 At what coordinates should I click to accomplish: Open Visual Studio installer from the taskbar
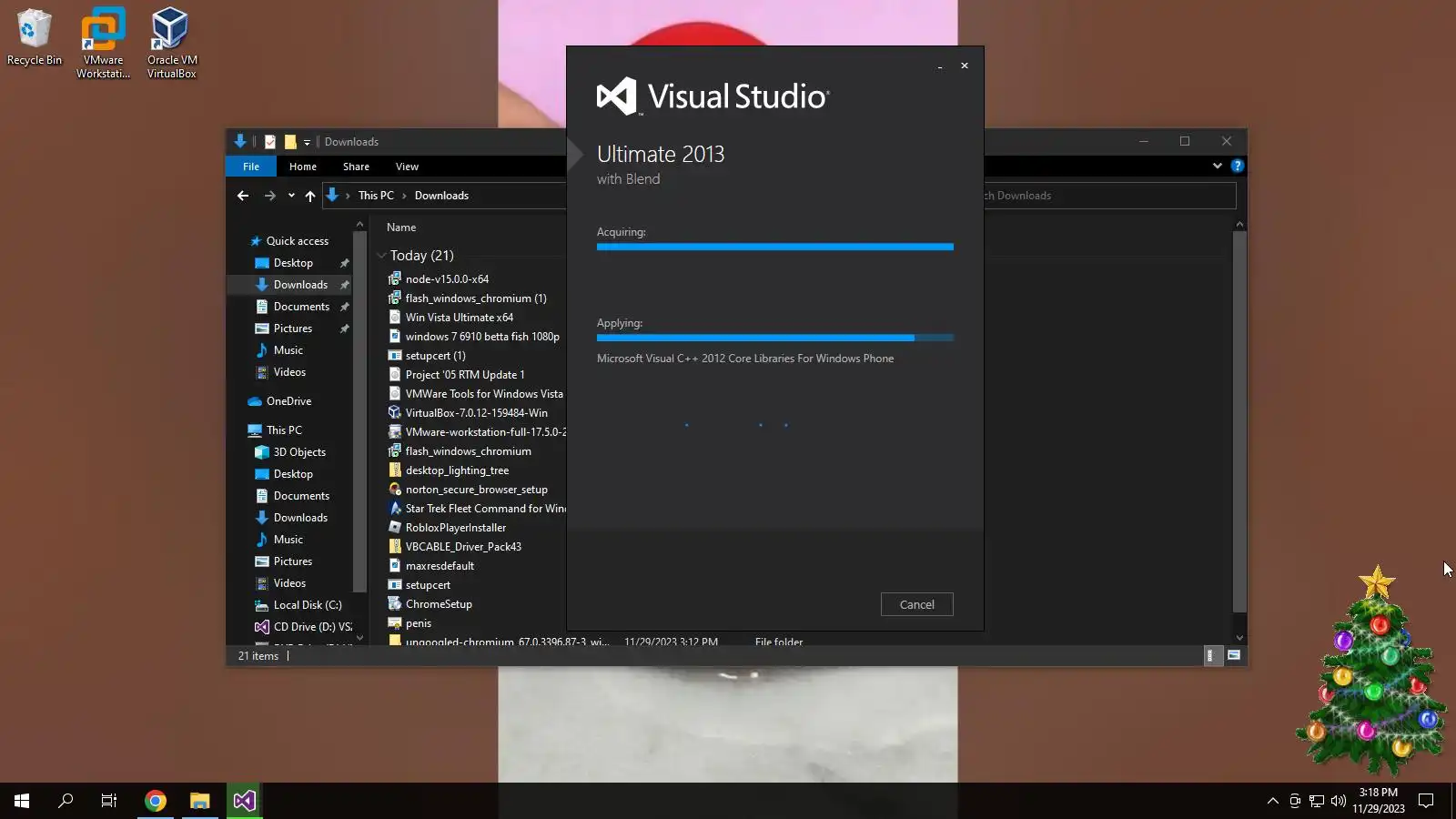244,801
